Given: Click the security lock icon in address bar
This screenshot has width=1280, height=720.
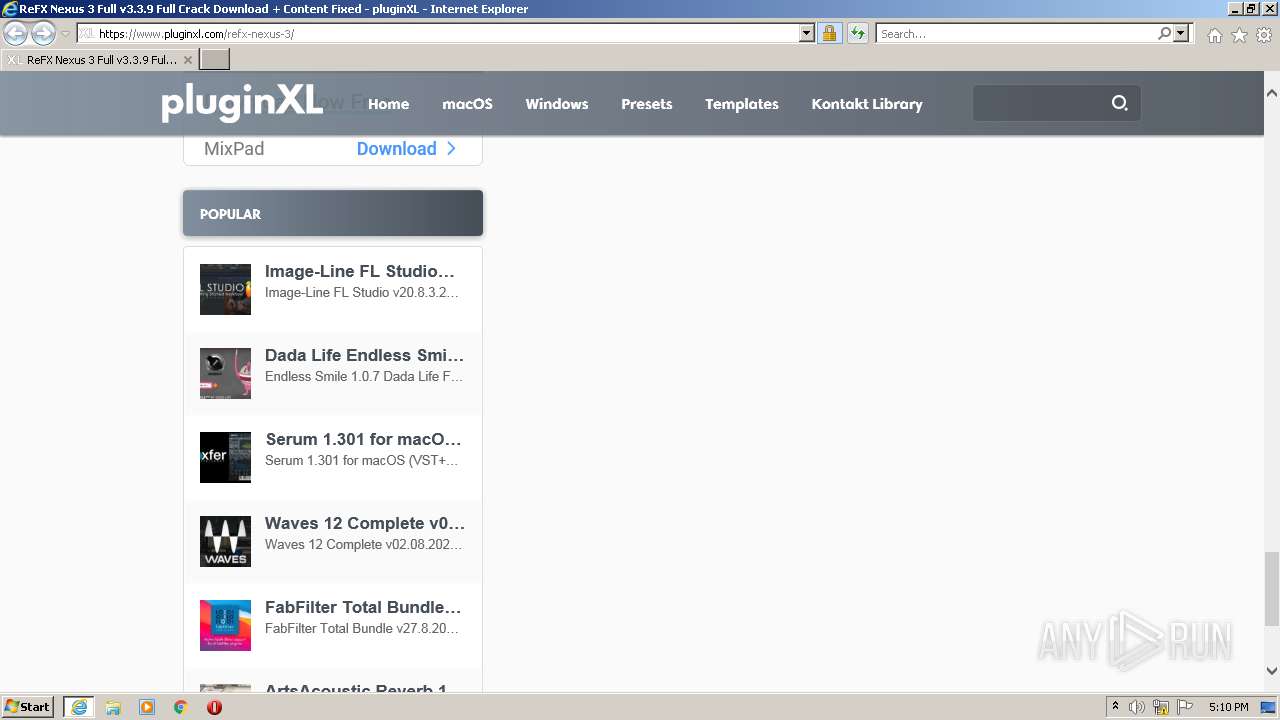Looking at the screenshot, I should click(829, 34).
